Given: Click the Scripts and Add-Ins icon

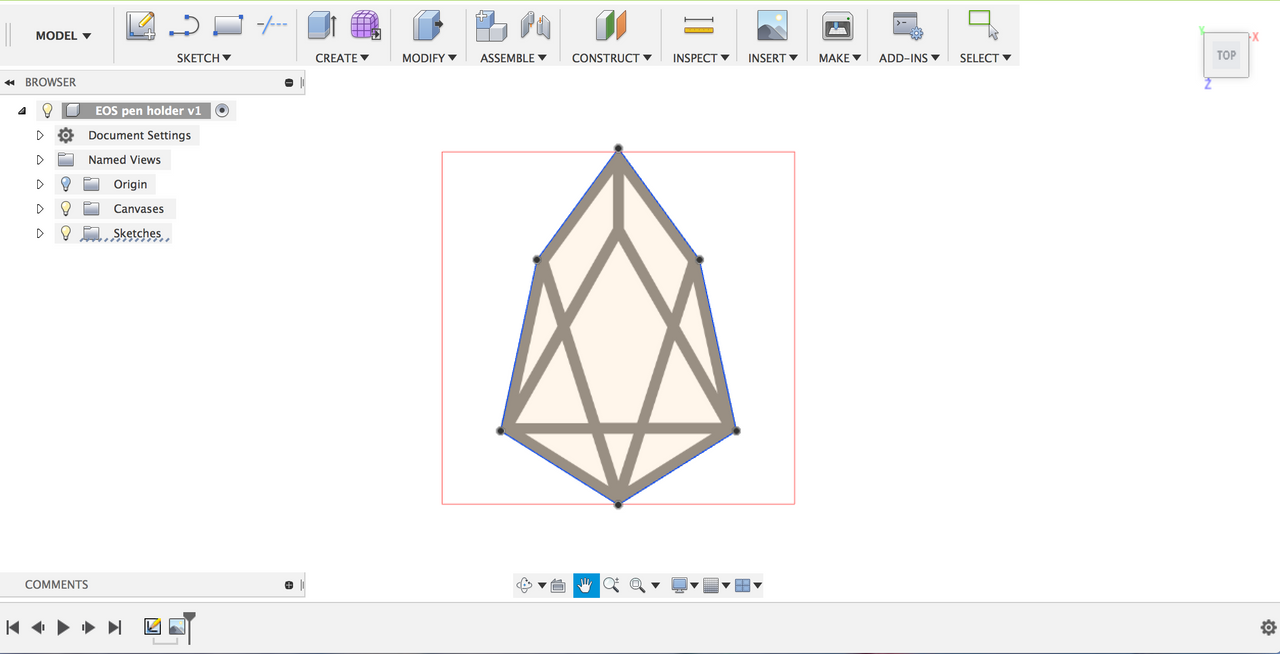Looking at the screenshot, I should click(908, 26).
